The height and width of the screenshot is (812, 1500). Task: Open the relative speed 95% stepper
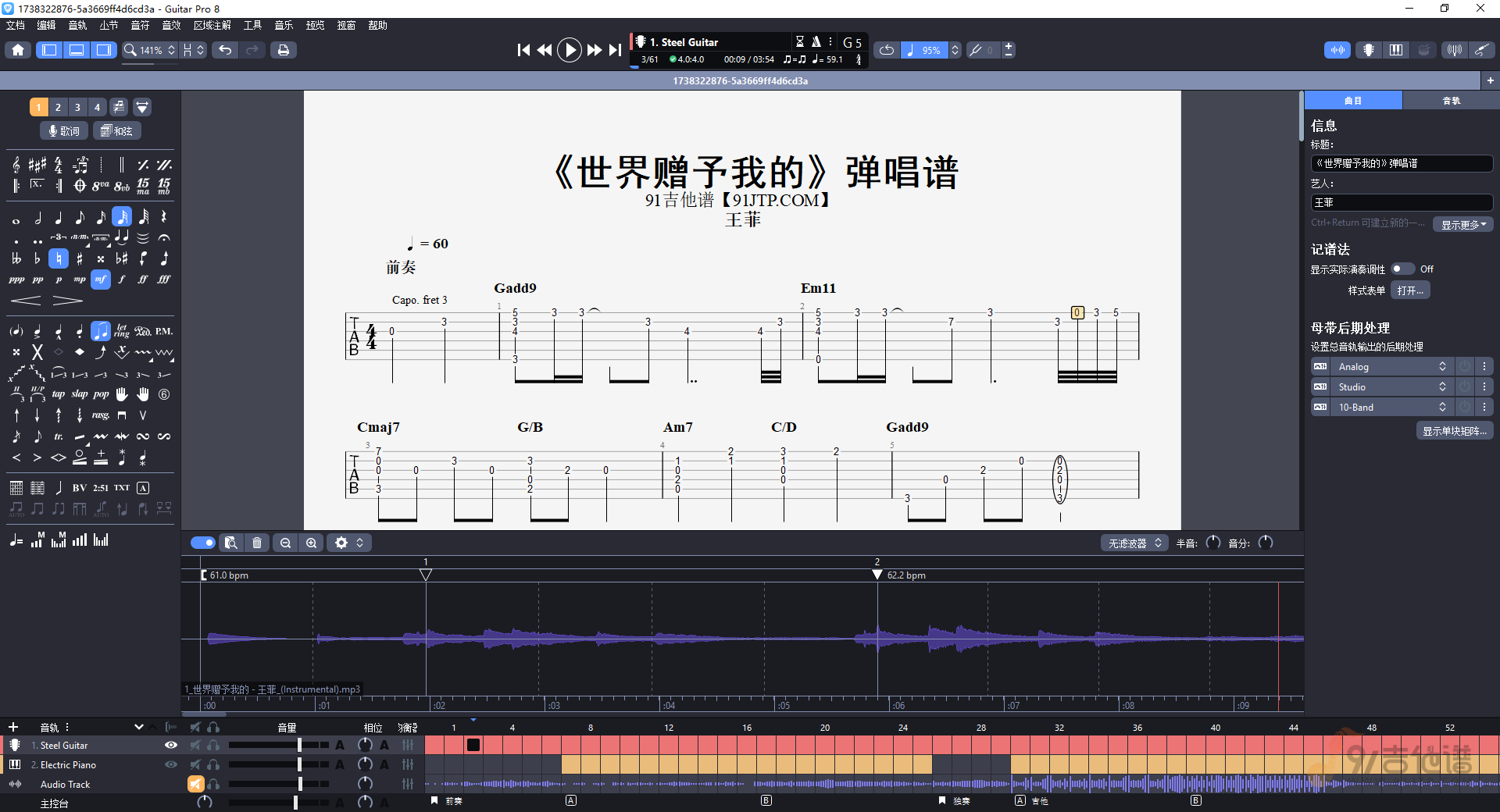click(955, 50)
